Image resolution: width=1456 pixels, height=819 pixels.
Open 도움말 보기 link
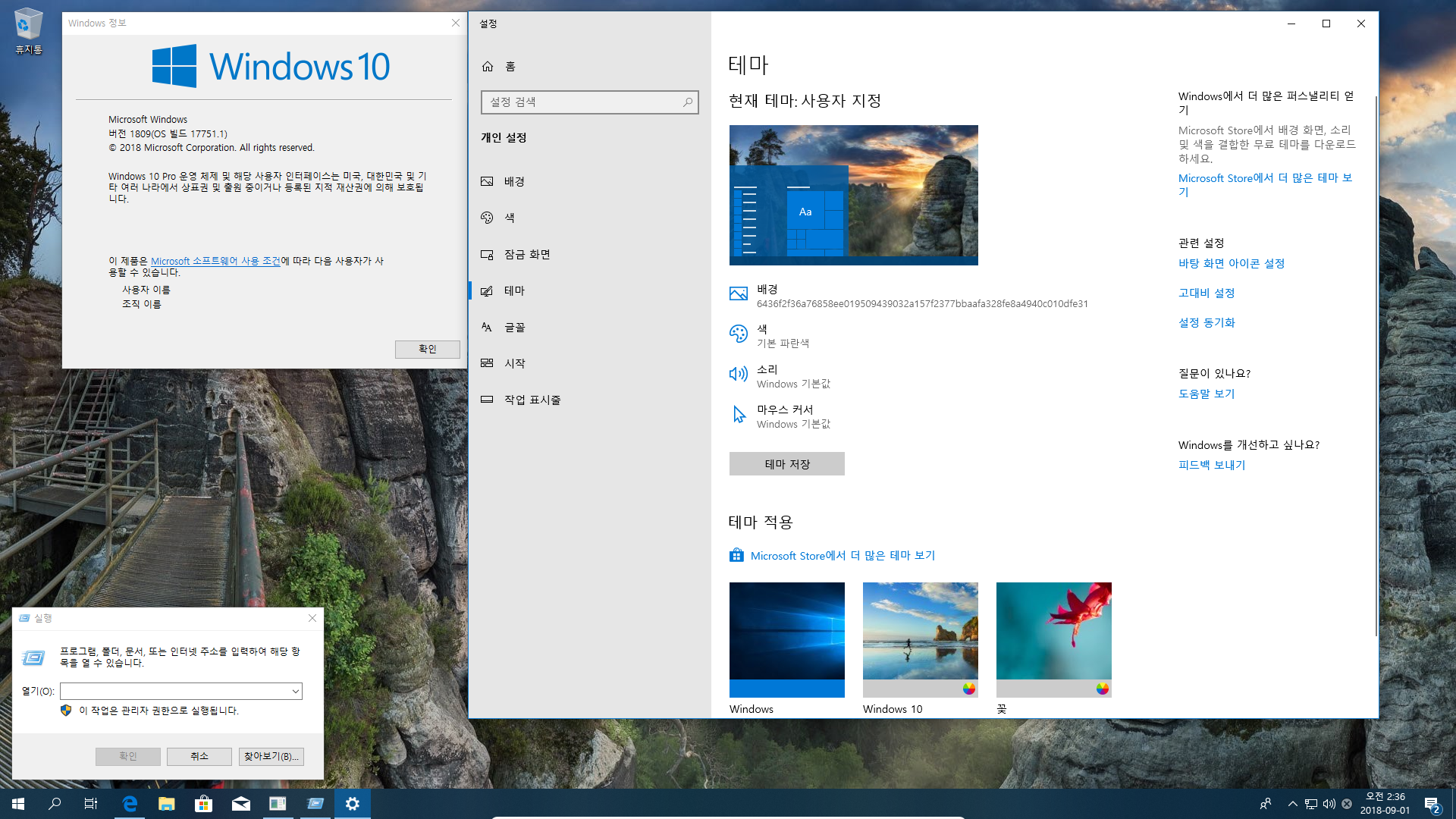1207,394
